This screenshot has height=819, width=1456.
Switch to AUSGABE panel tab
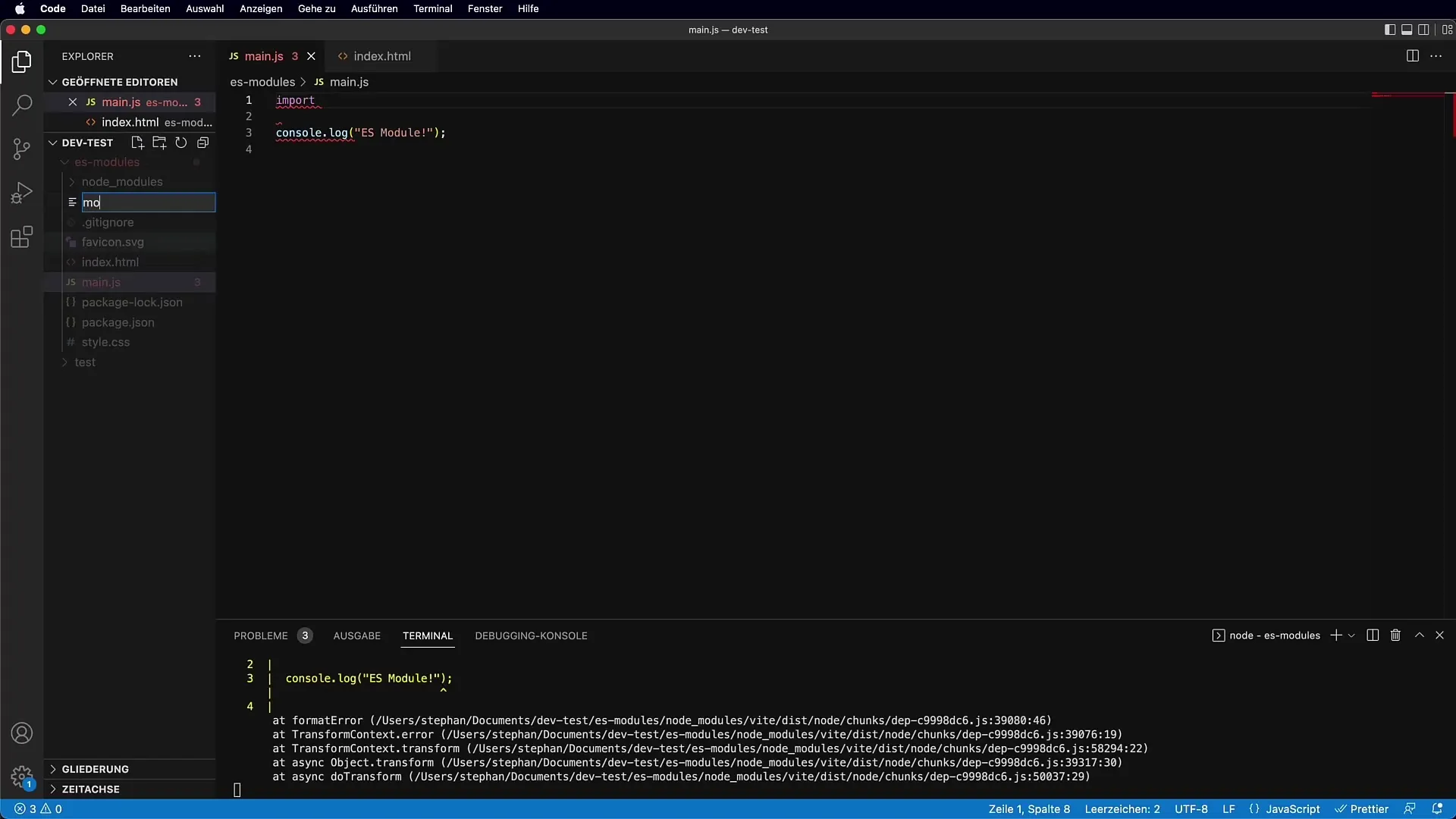click(x=357, y=635)
